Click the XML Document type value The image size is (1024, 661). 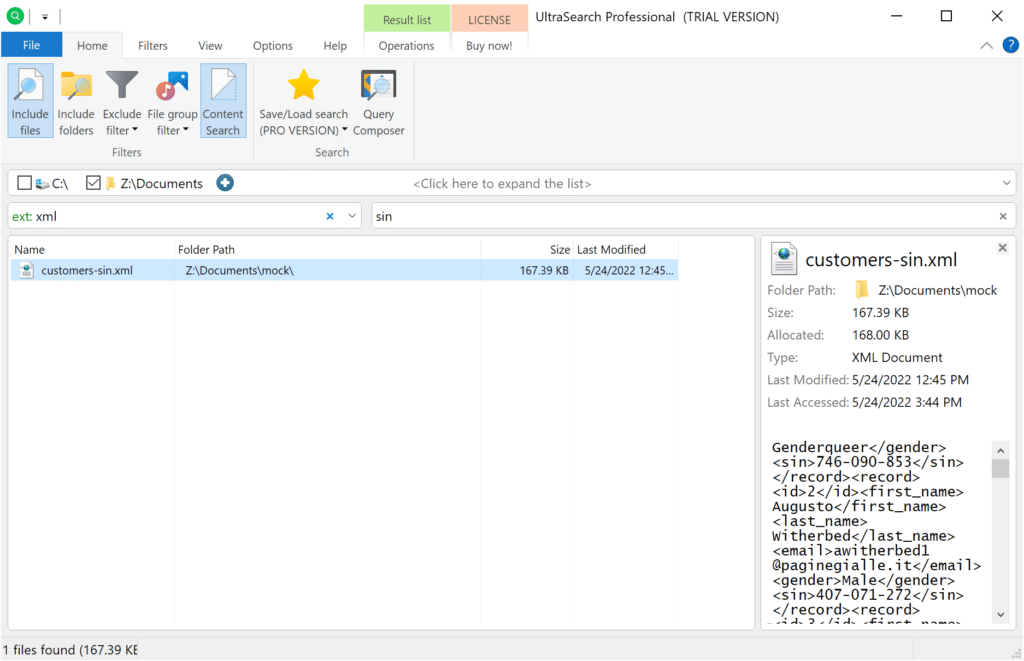[897, 357]
